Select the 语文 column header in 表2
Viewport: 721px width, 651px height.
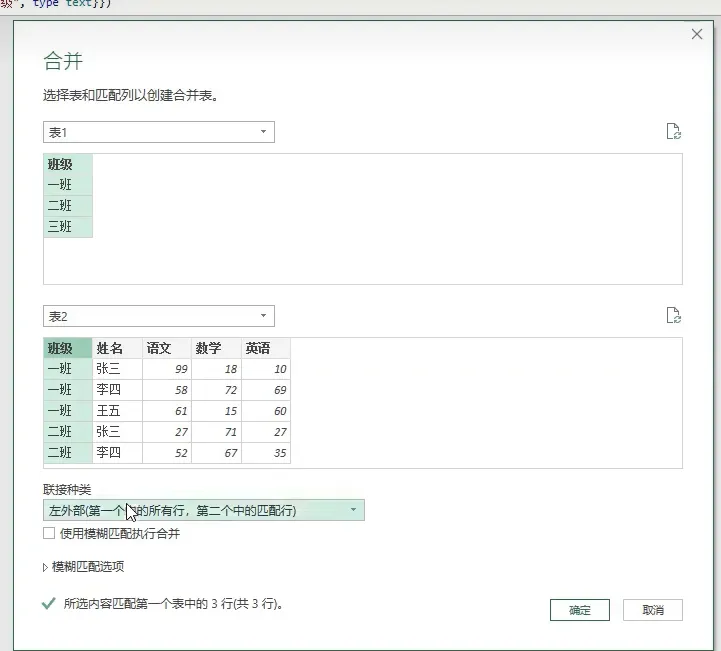[167, 348]
